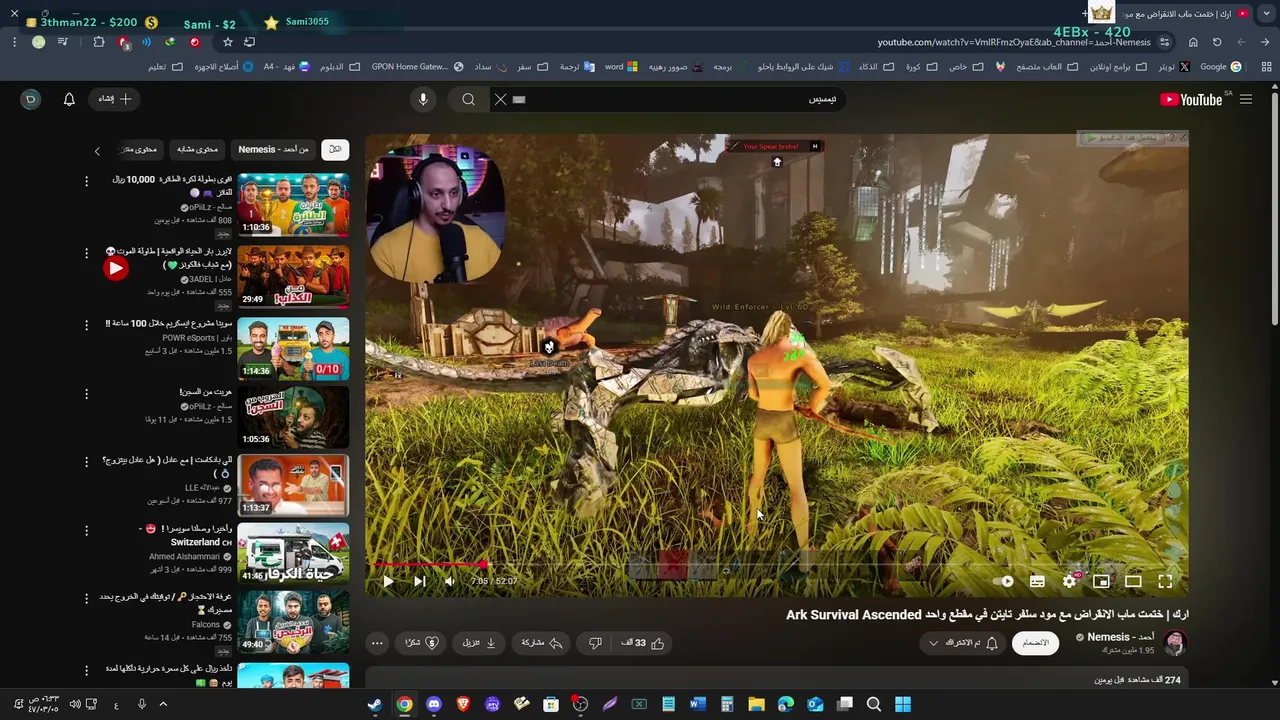Open options for the Switzerland video
This screenshot has width=1280, height=720.
tap(86, 529)
